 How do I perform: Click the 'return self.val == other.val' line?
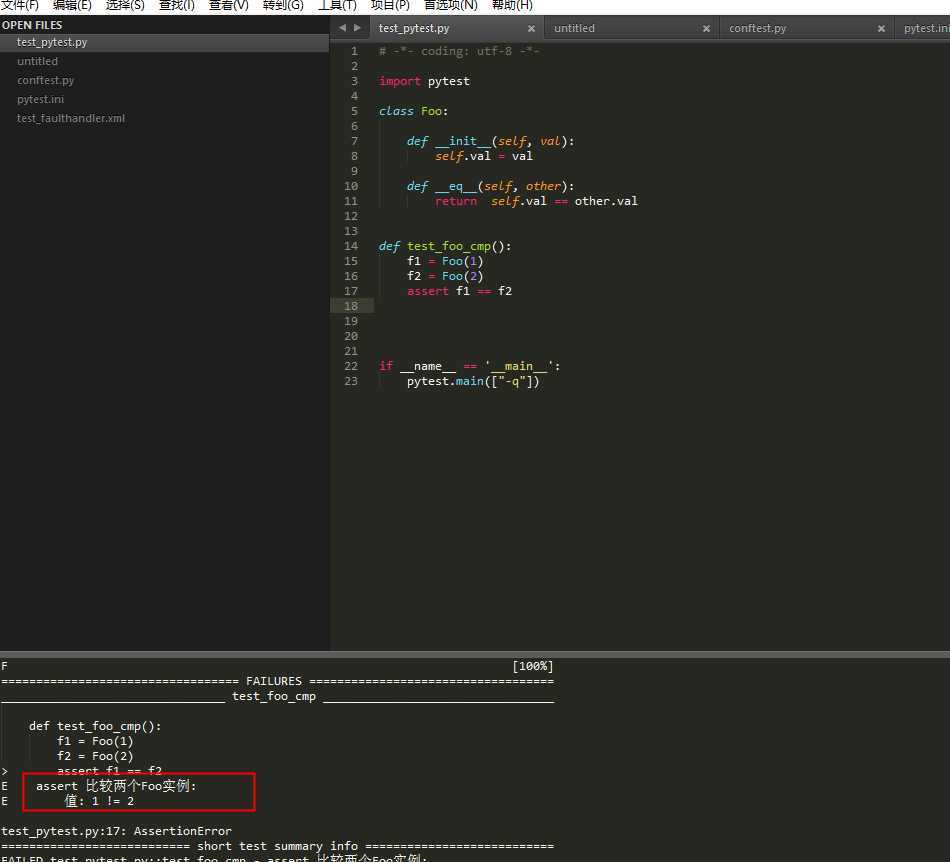pyautogui.click(x=536, y=201)
